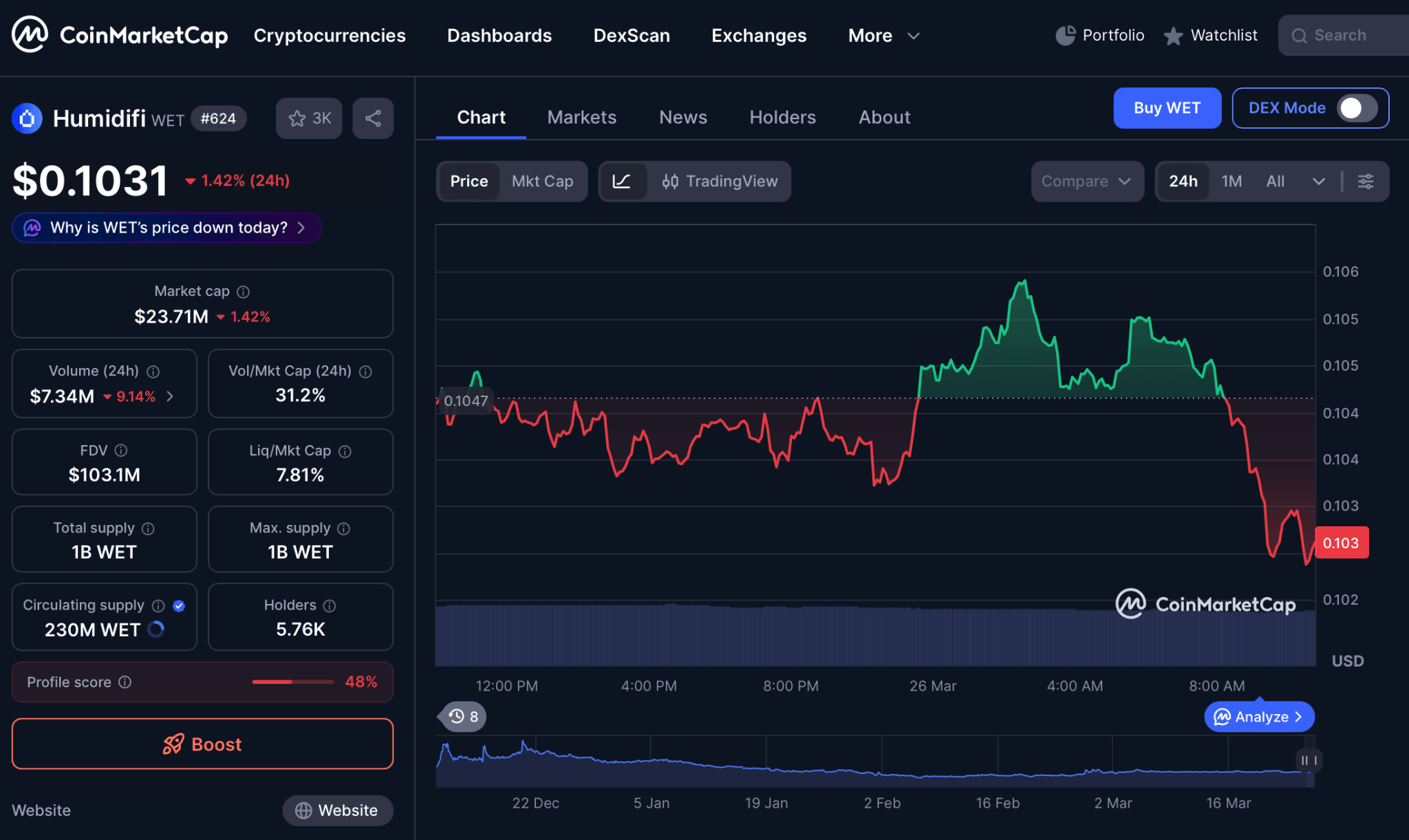
Task: Expand additional time range options chevron
Action: tap(1318, 181)
